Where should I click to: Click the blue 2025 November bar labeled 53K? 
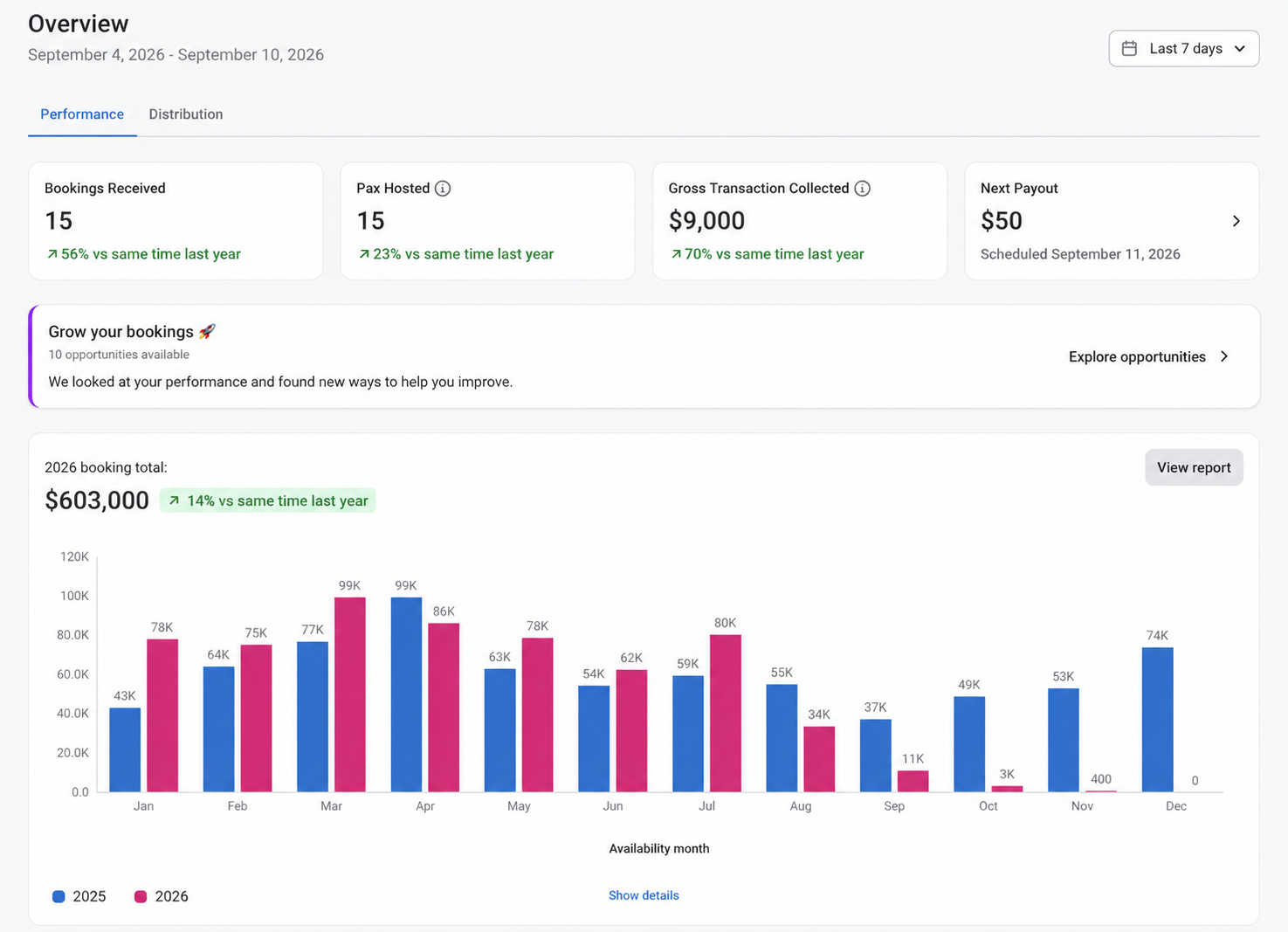1064,740
